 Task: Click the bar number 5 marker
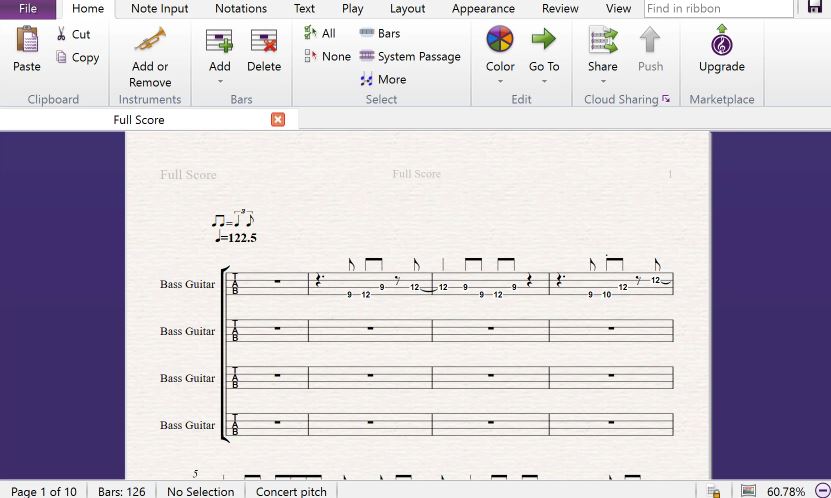tap(196, 473)
